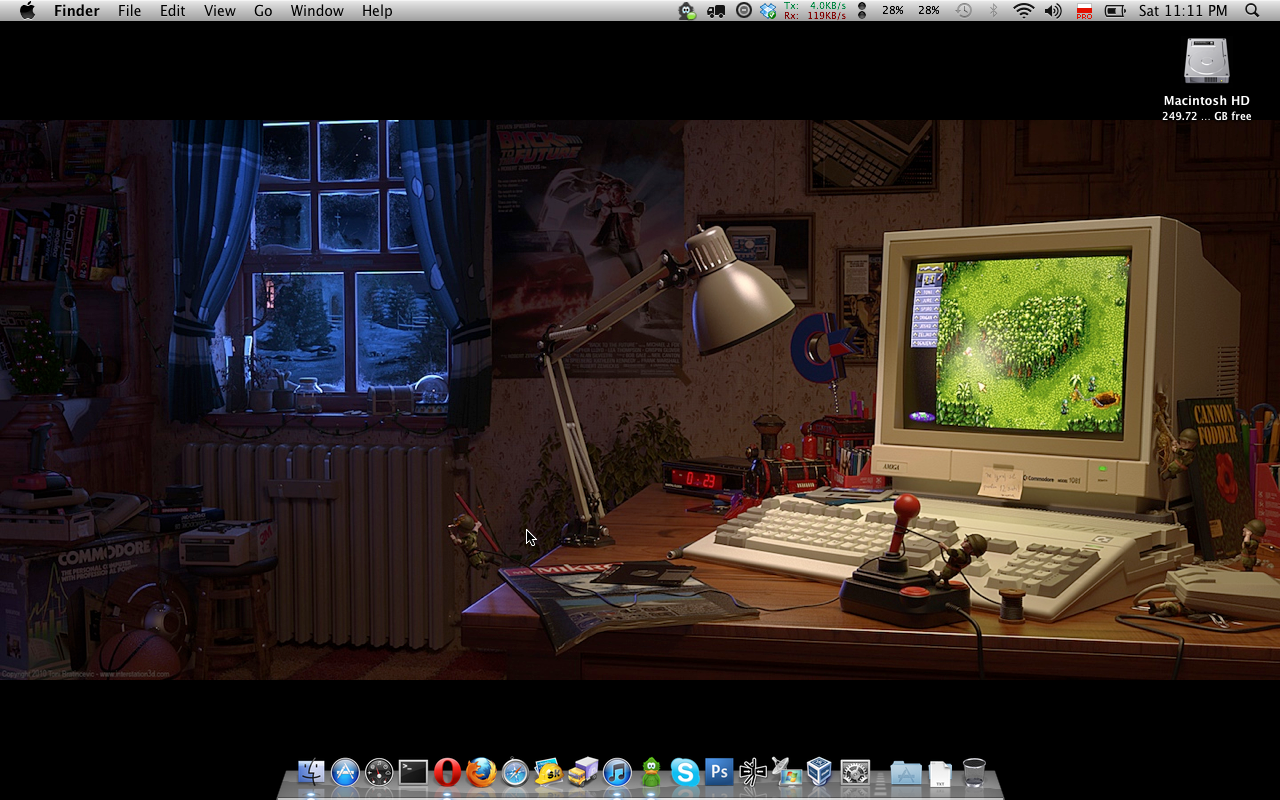1280x800 pixels.
Task: Launch Photoshop from the dock
Action: [x=719, y=772]
